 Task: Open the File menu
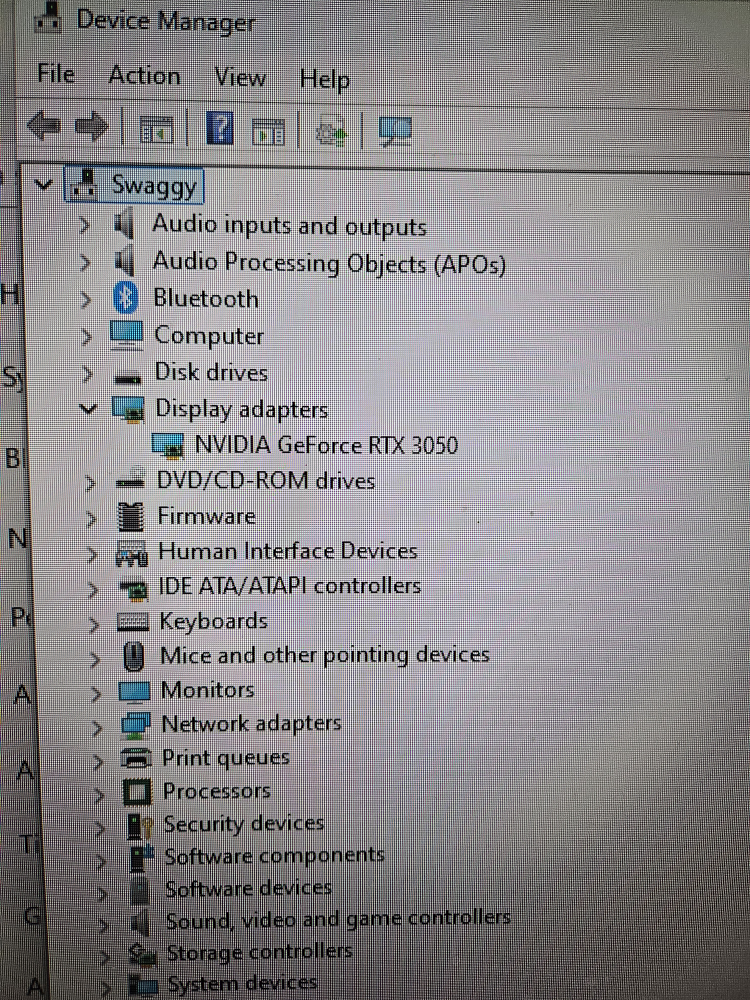click(56, 74)
